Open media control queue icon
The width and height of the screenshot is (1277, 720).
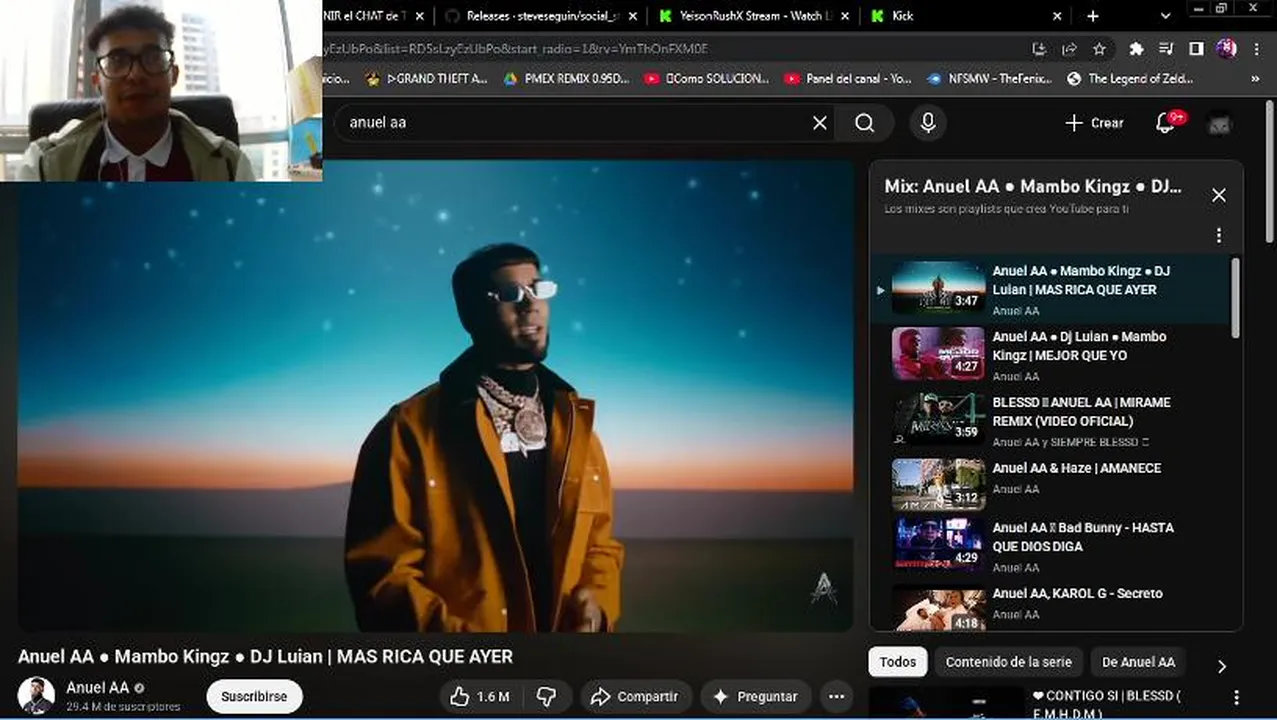click(x=1166, y=49)
